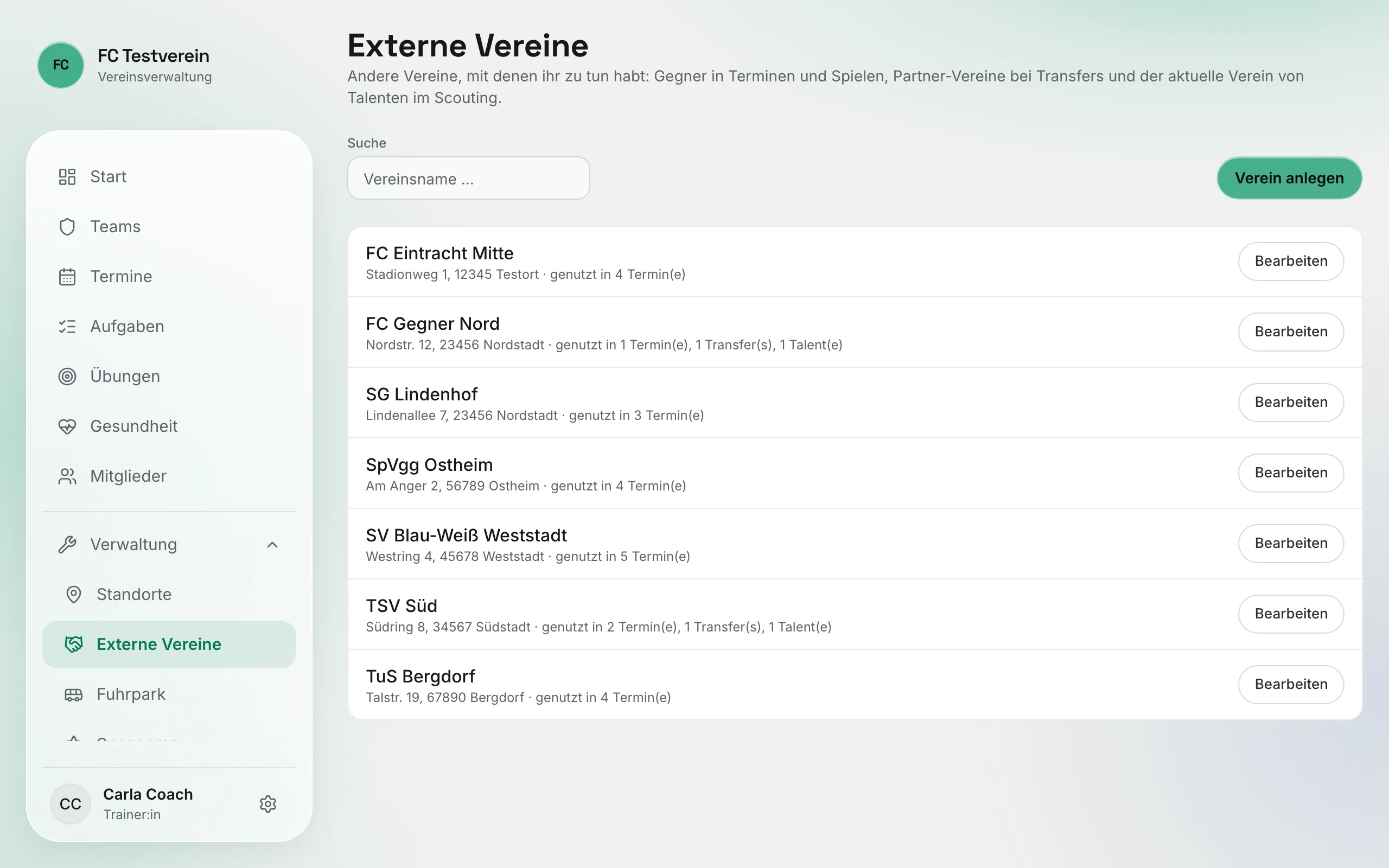Viewport: 1389px width, 868px height.
Task: Open the Fuhrpark submenu entry
Action: (169, 694)
